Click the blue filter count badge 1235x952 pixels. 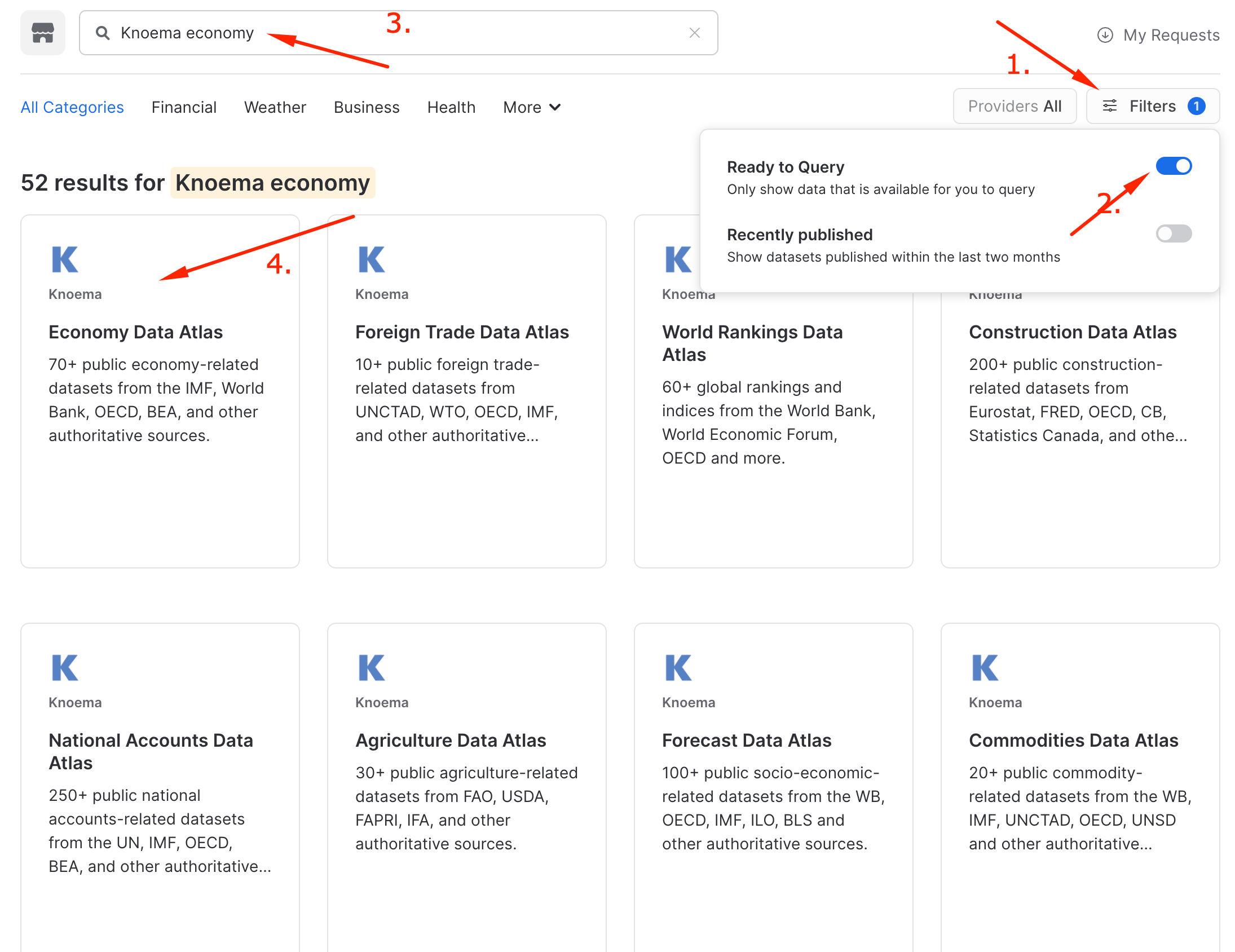tap(1196, 106)
